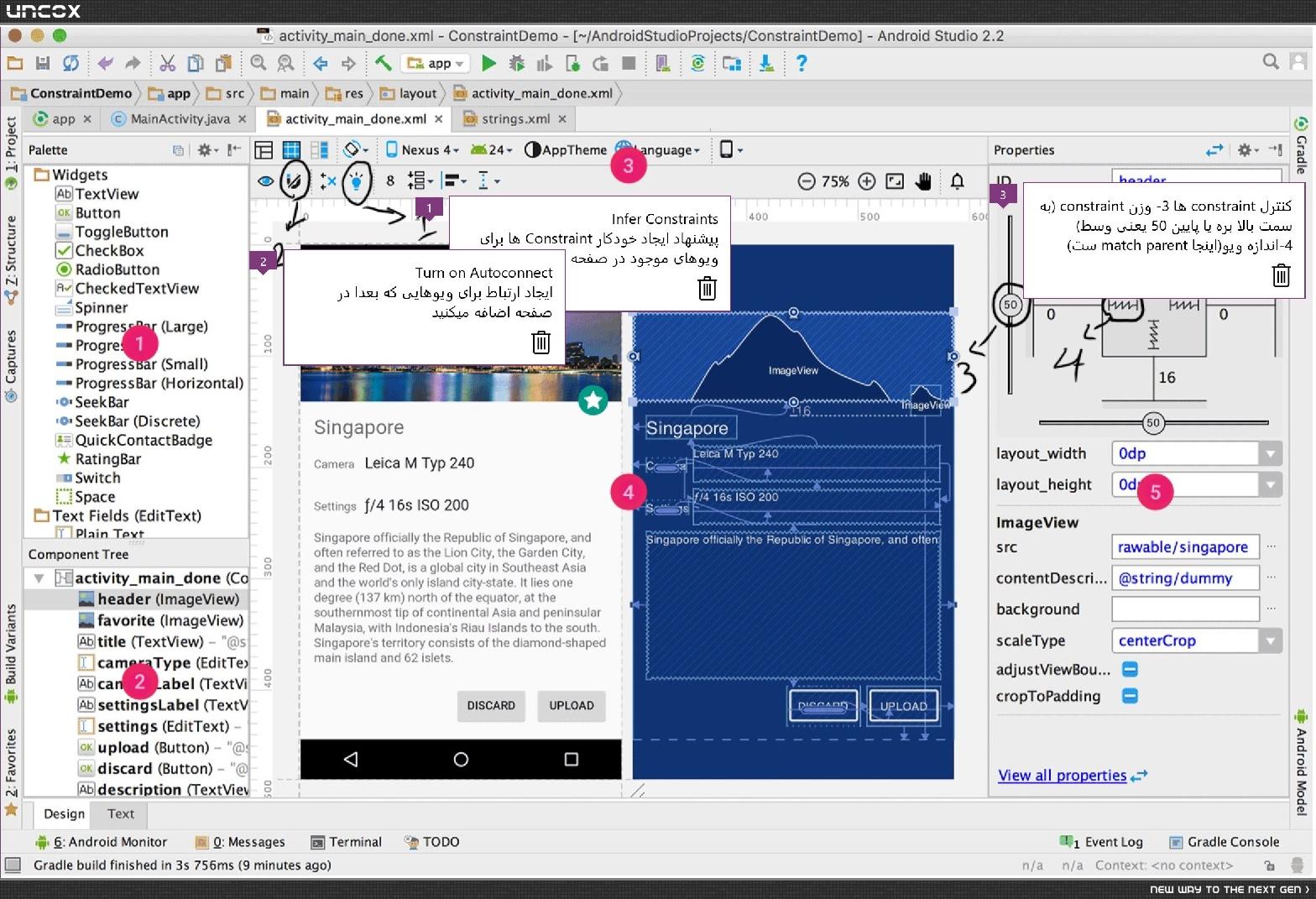Click the src input field

point(1185,547)
